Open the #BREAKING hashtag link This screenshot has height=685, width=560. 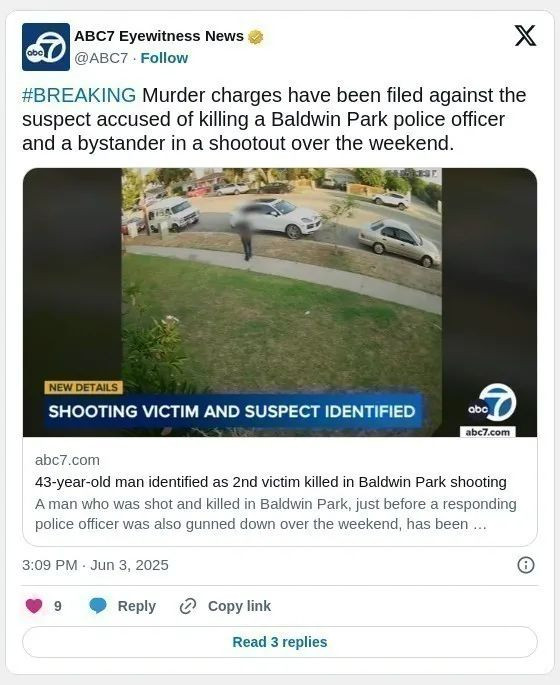(x=79, y=95)
